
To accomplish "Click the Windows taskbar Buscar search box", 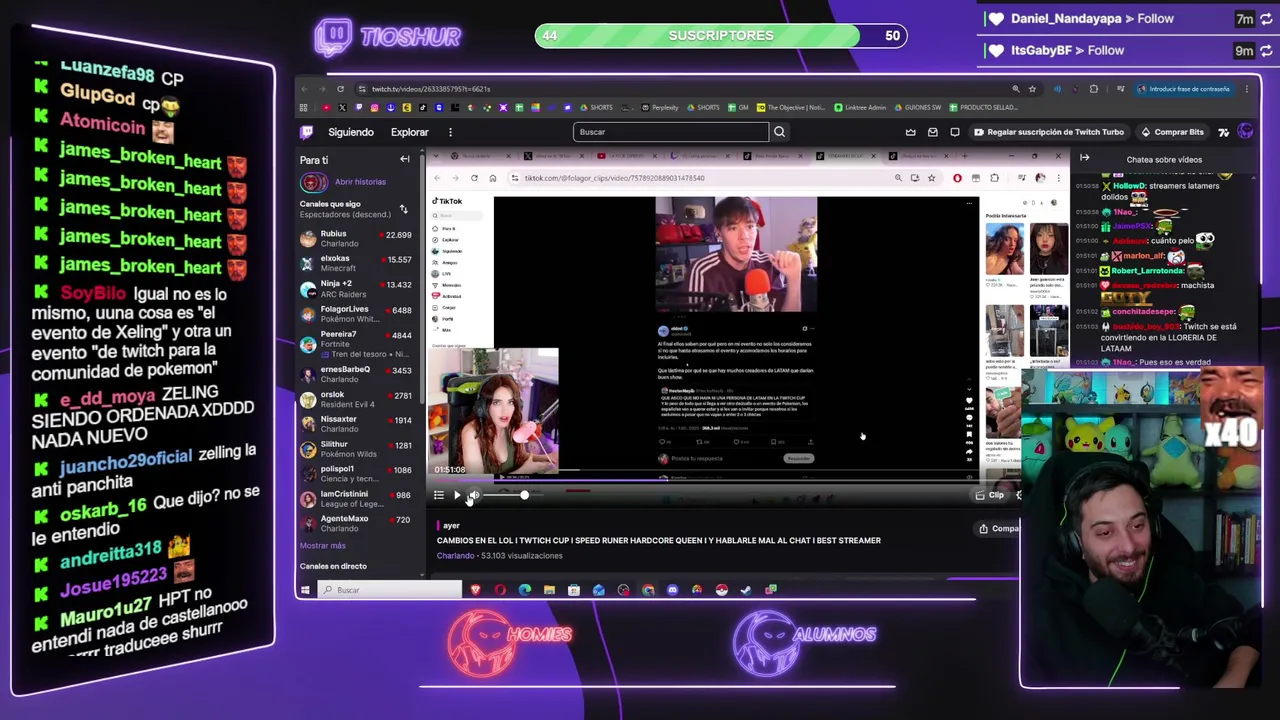I will [x=390, y=590].
